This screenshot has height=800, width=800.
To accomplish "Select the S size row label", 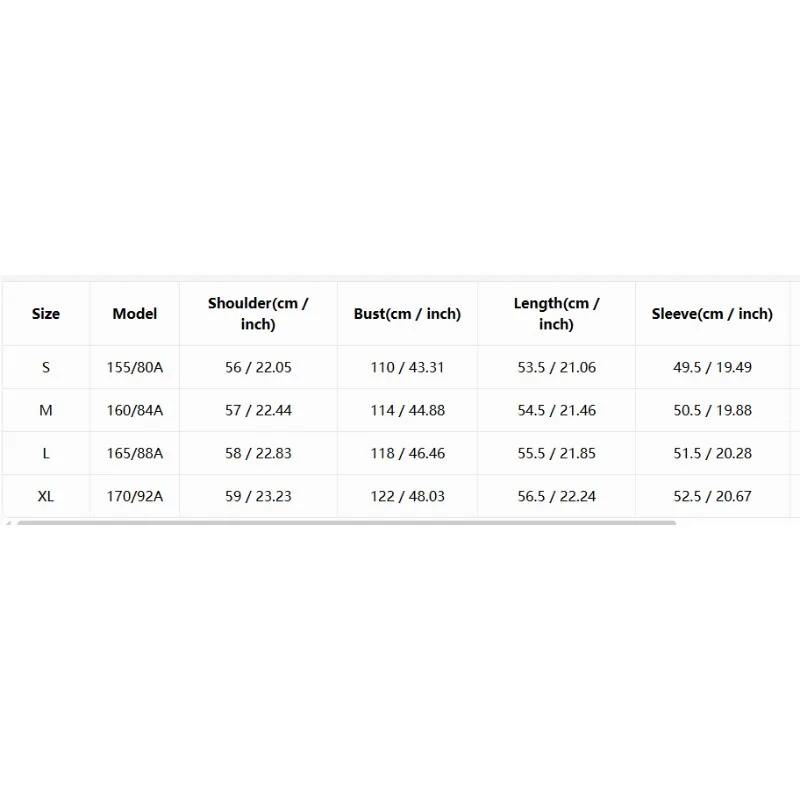I will 46,367.
